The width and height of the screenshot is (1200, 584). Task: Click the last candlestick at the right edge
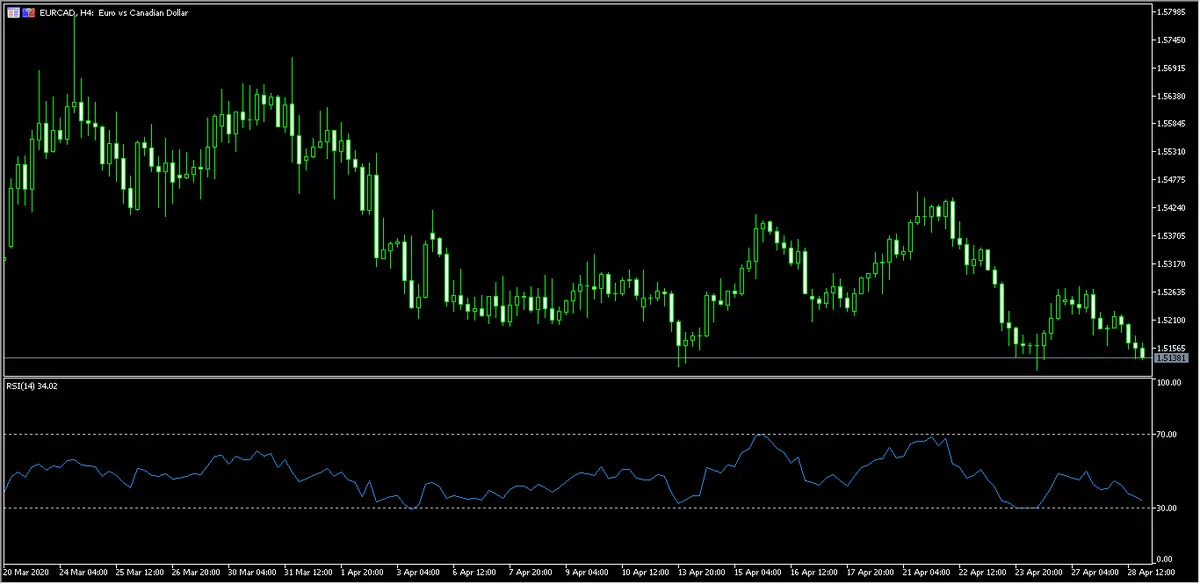[1143, 350]
